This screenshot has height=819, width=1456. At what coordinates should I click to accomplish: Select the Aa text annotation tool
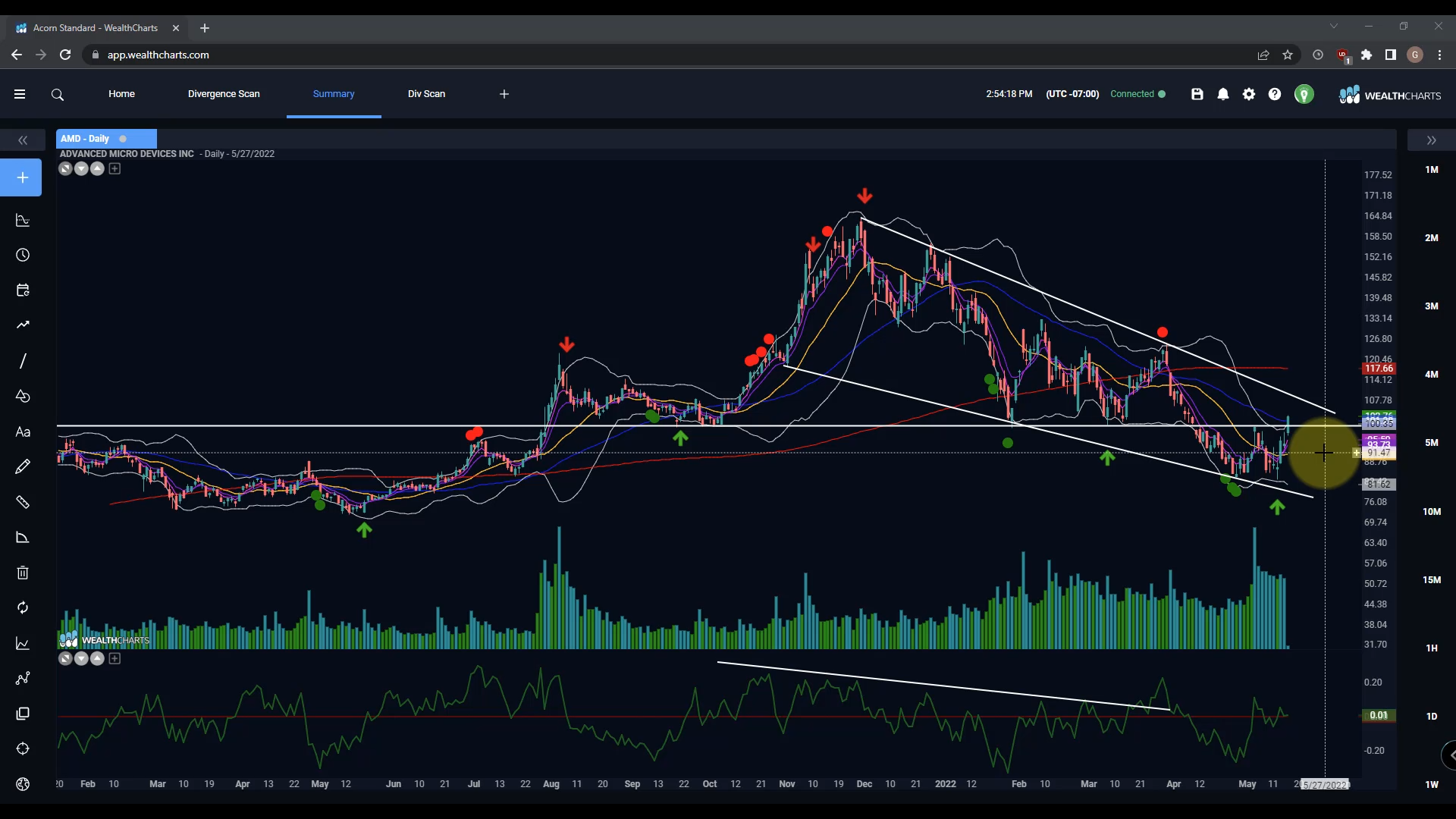tap(23, 431)
